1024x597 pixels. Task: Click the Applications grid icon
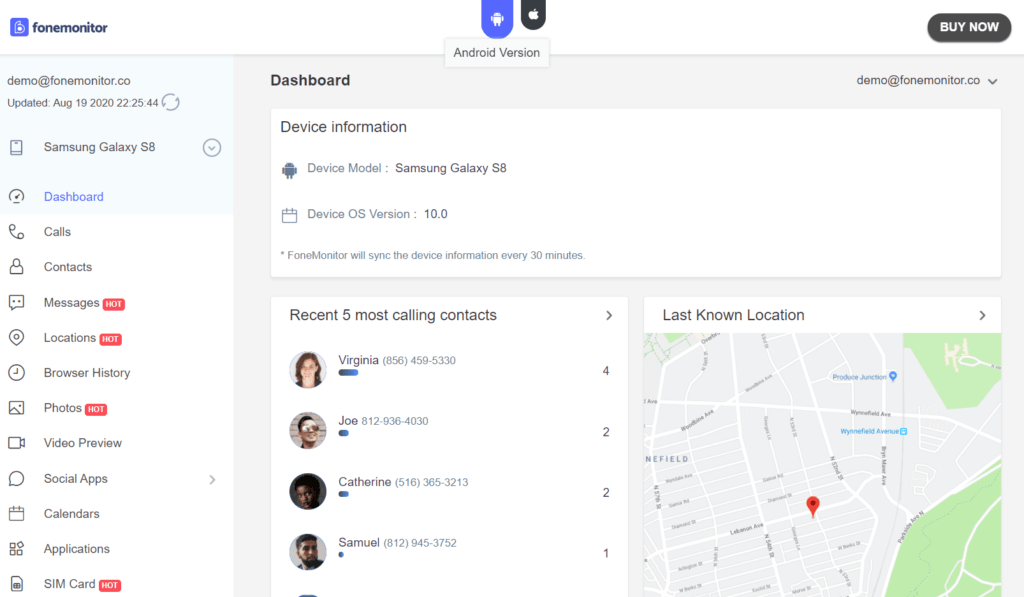point(16,549)
